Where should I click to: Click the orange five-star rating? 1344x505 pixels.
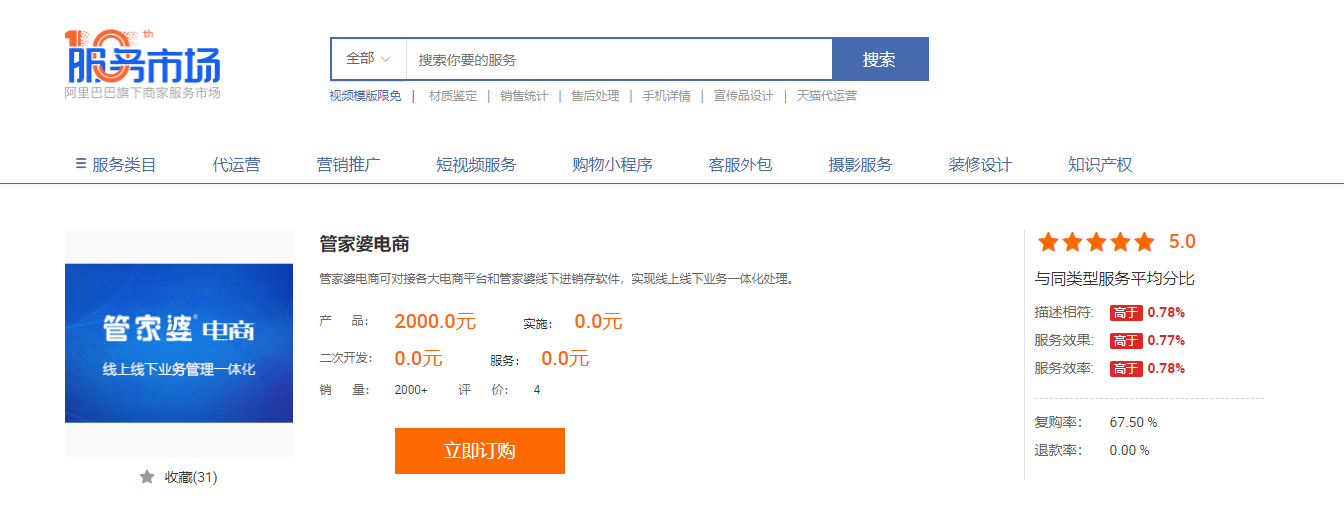(x=1096, y=242)
